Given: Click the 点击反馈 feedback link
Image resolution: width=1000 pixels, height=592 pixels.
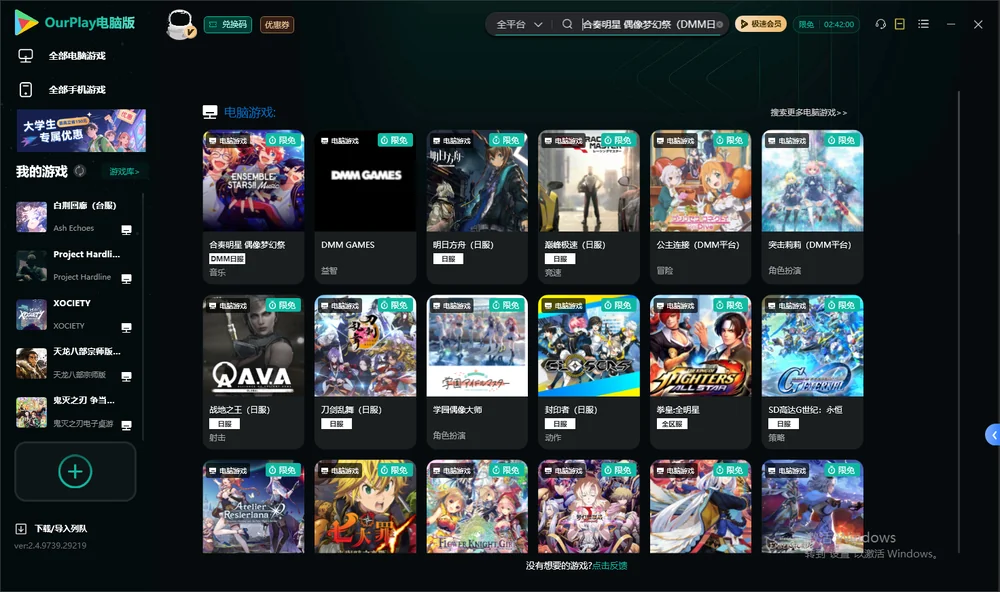Looking at the screenshot, I should (610, 566).
